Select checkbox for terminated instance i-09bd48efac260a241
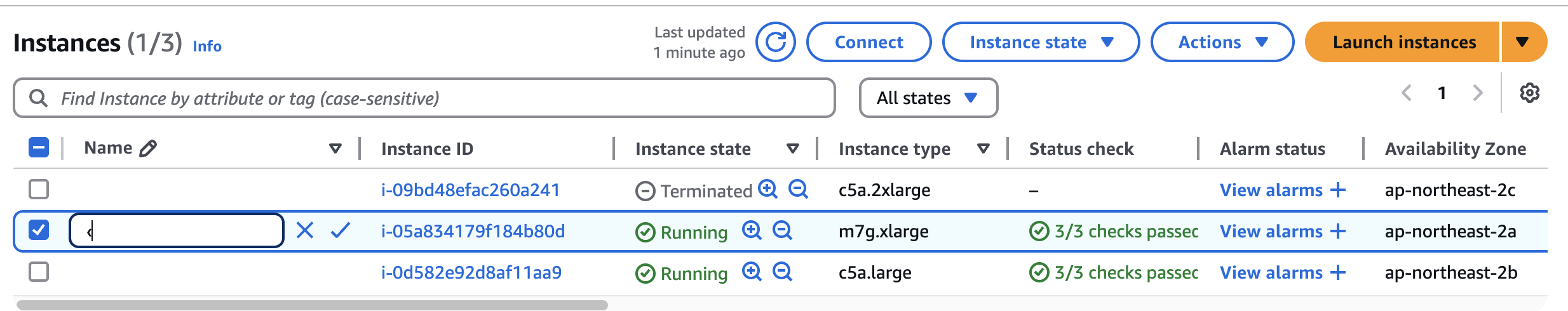 (39, 189)
